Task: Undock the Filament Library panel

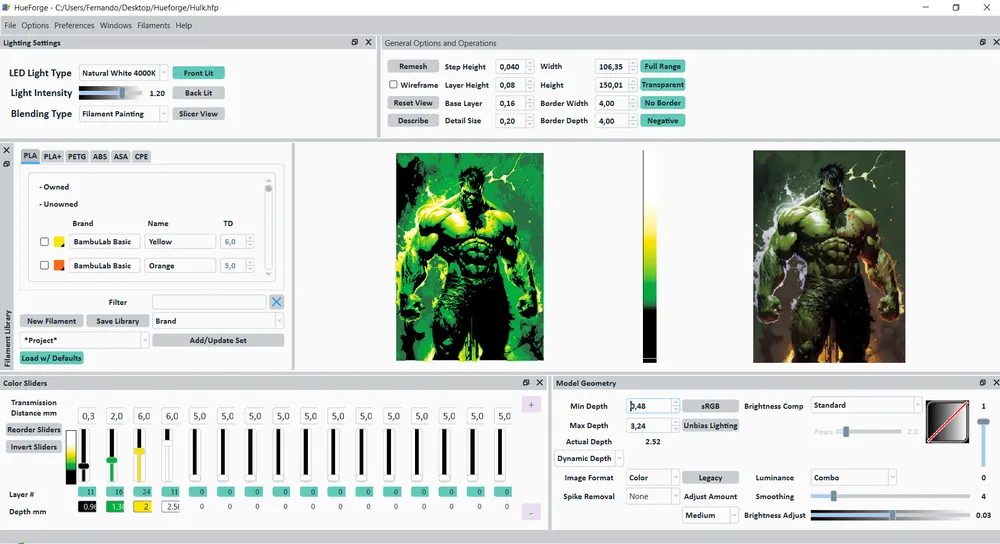Action: tap(6, 164)
